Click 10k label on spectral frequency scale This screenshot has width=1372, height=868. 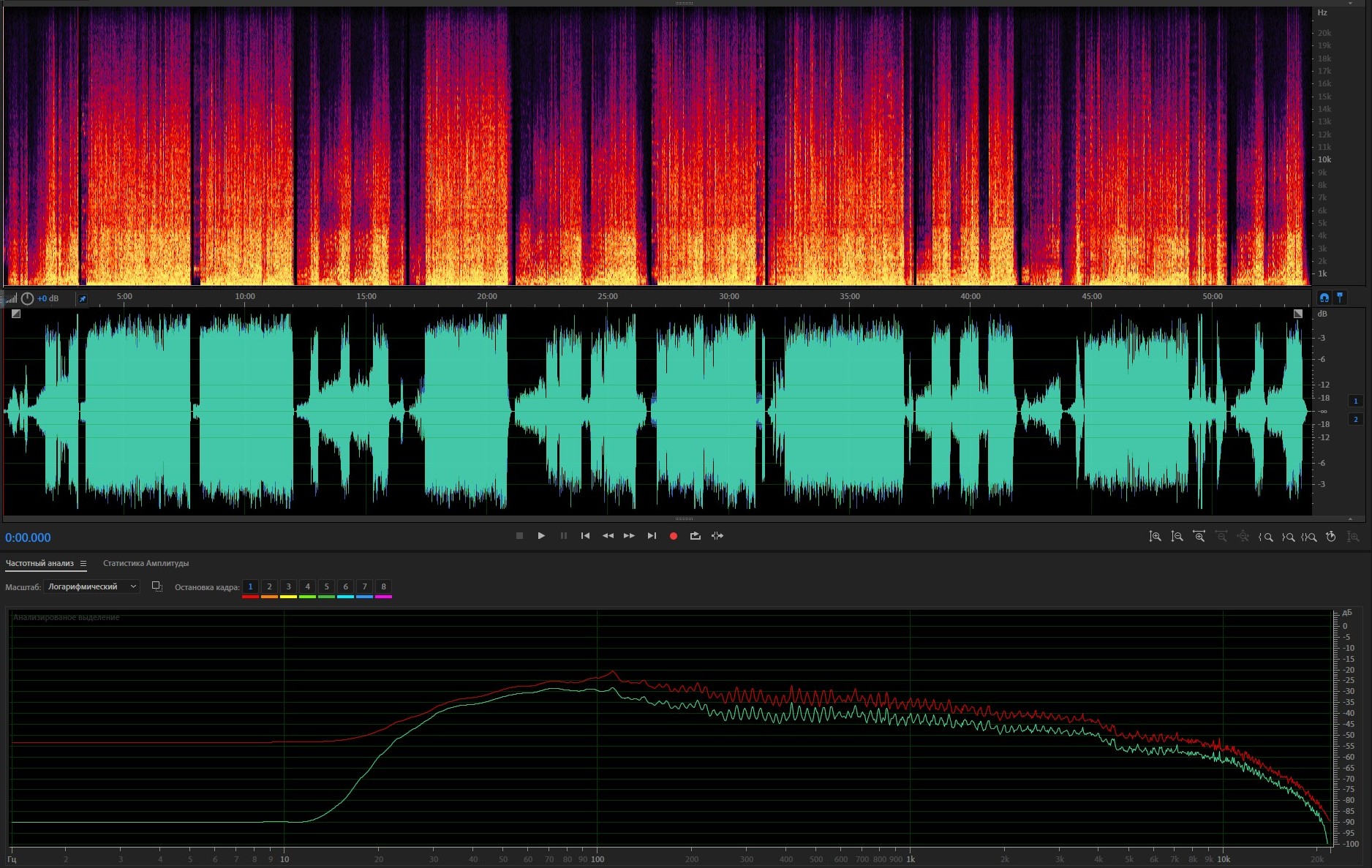click(1324, 159)
